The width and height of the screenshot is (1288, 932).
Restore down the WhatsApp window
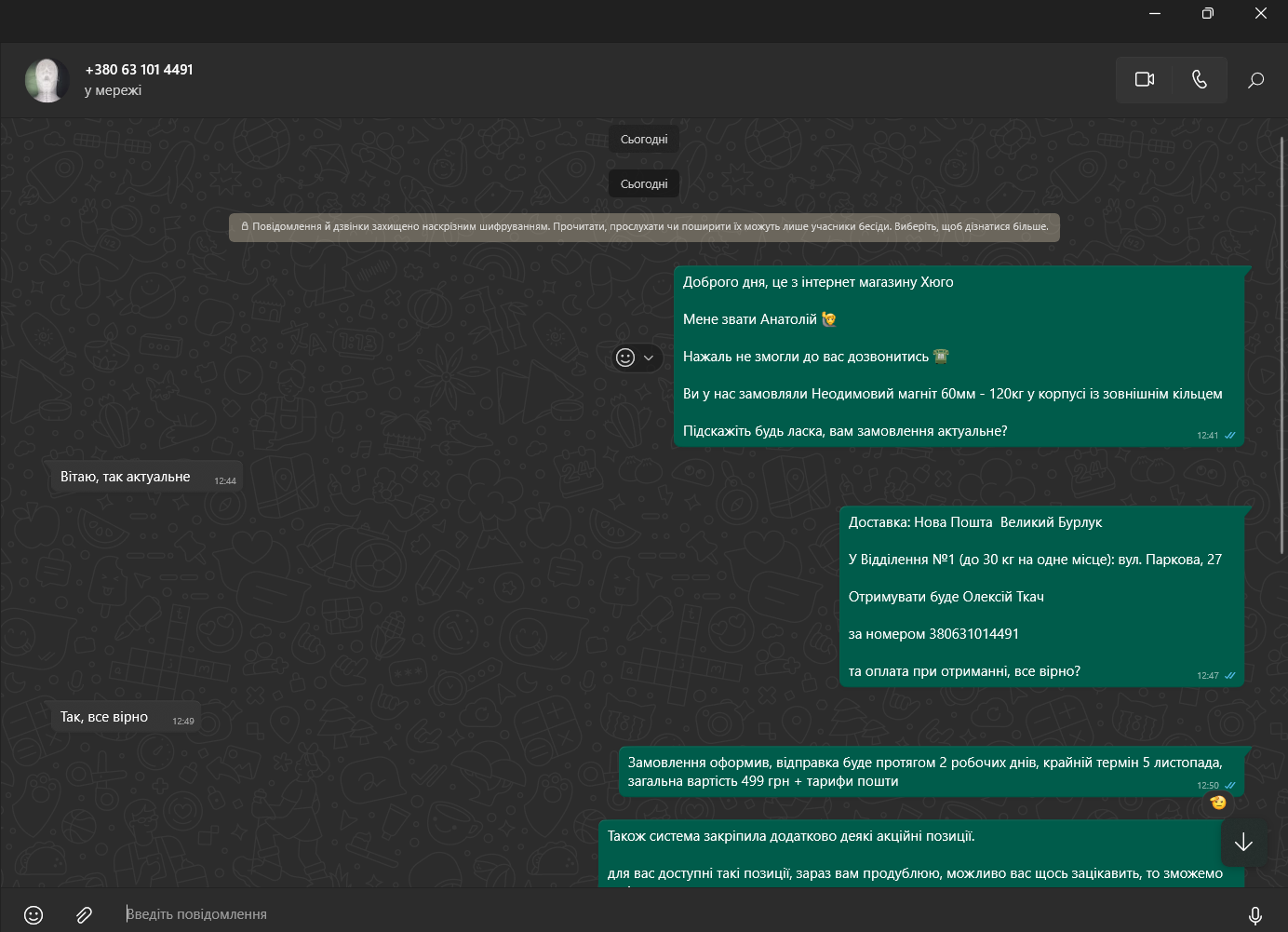click(1208, 13)
